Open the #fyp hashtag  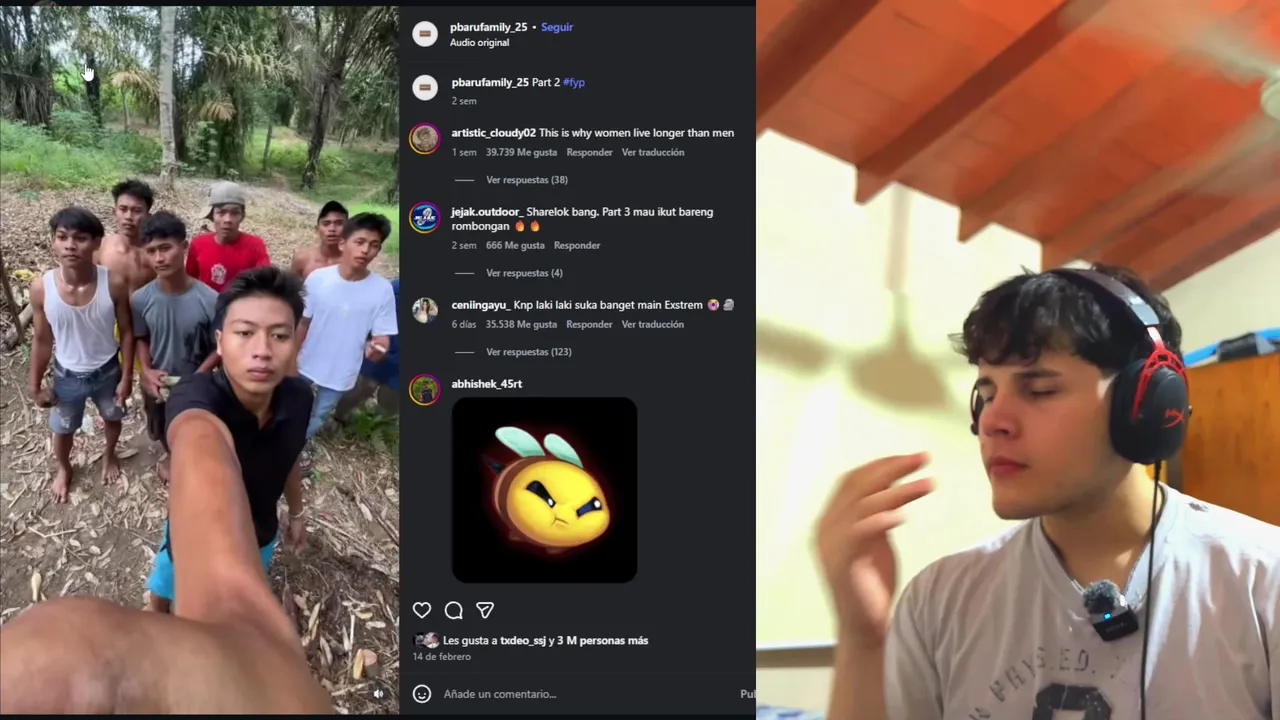click(x=574, y=82)
